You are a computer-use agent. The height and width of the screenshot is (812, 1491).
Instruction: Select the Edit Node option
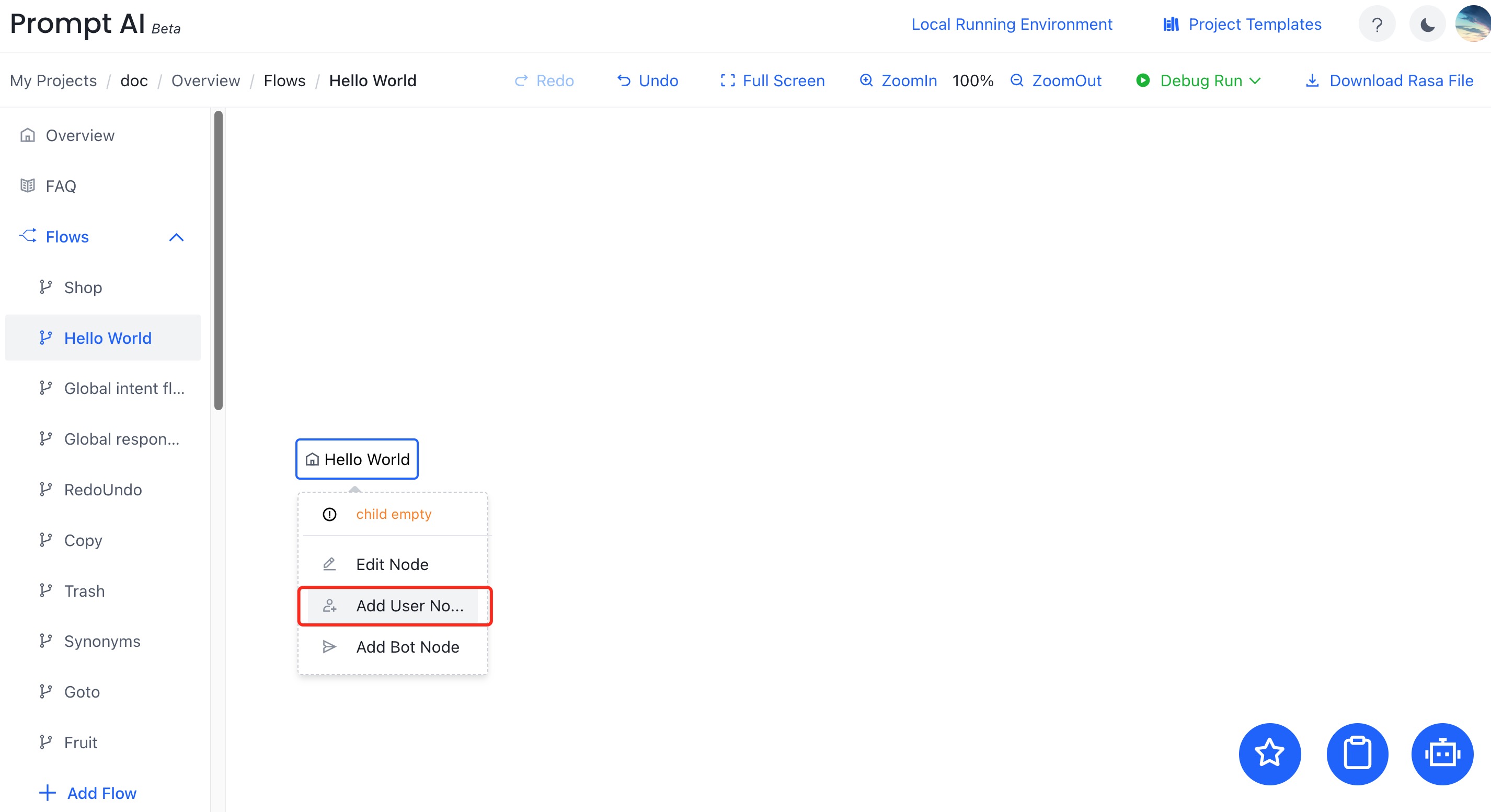392,564
